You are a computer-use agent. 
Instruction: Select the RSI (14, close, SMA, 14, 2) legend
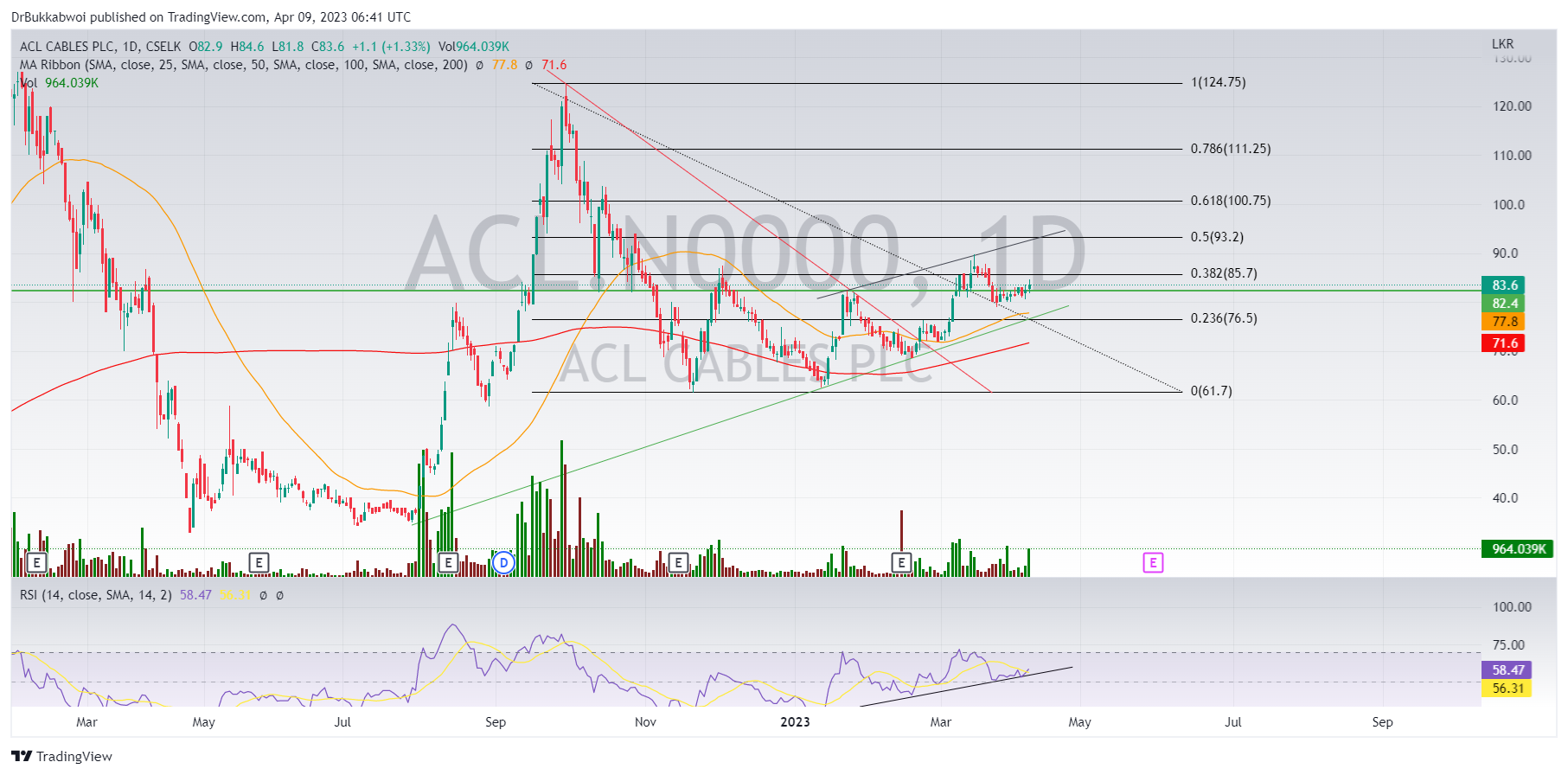[95, 595]
